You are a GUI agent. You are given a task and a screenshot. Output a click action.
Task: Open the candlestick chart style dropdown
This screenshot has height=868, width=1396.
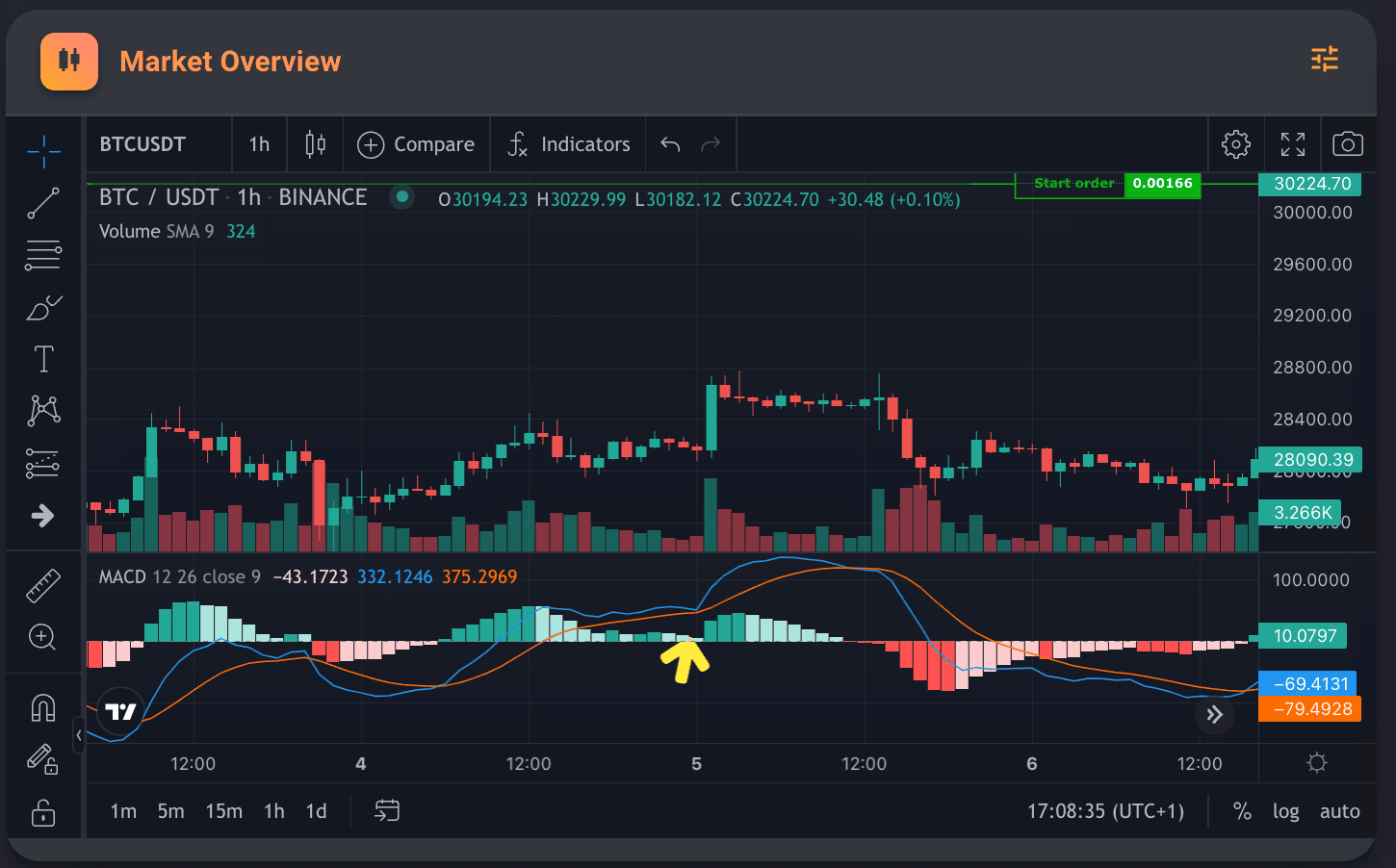point(315,144)
